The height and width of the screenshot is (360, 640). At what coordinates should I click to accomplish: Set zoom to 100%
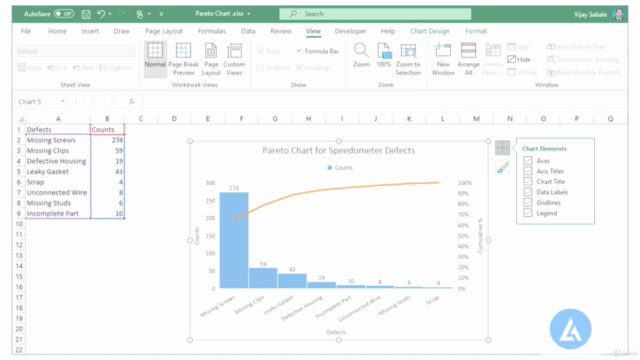click(x=384, y=55)
